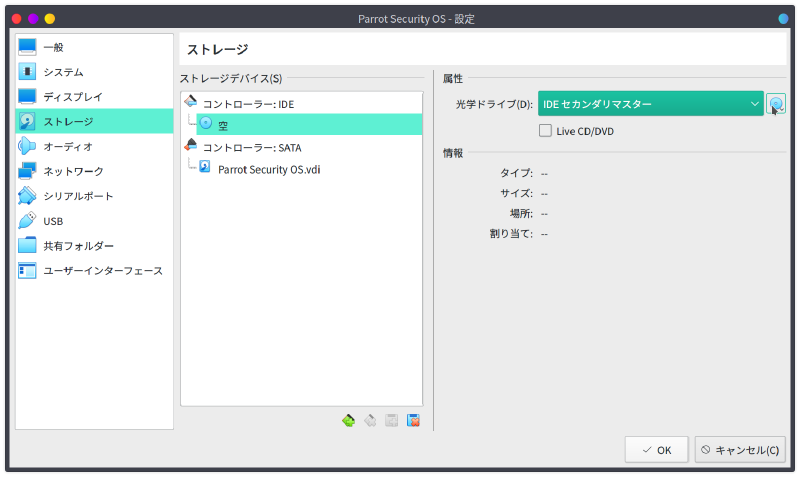Screen dimensions: 800x477
Task: Click the remove attachment icon
Action: pyautogui.click(x=413, y=420)
